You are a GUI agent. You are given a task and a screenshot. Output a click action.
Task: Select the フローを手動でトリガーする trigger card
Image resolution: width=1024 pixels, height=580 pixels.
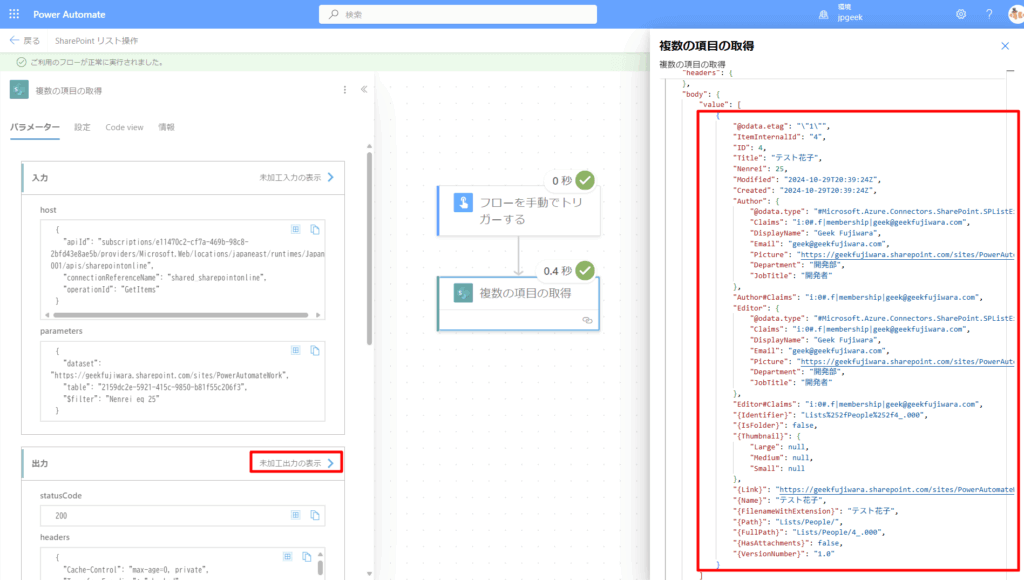519,210
